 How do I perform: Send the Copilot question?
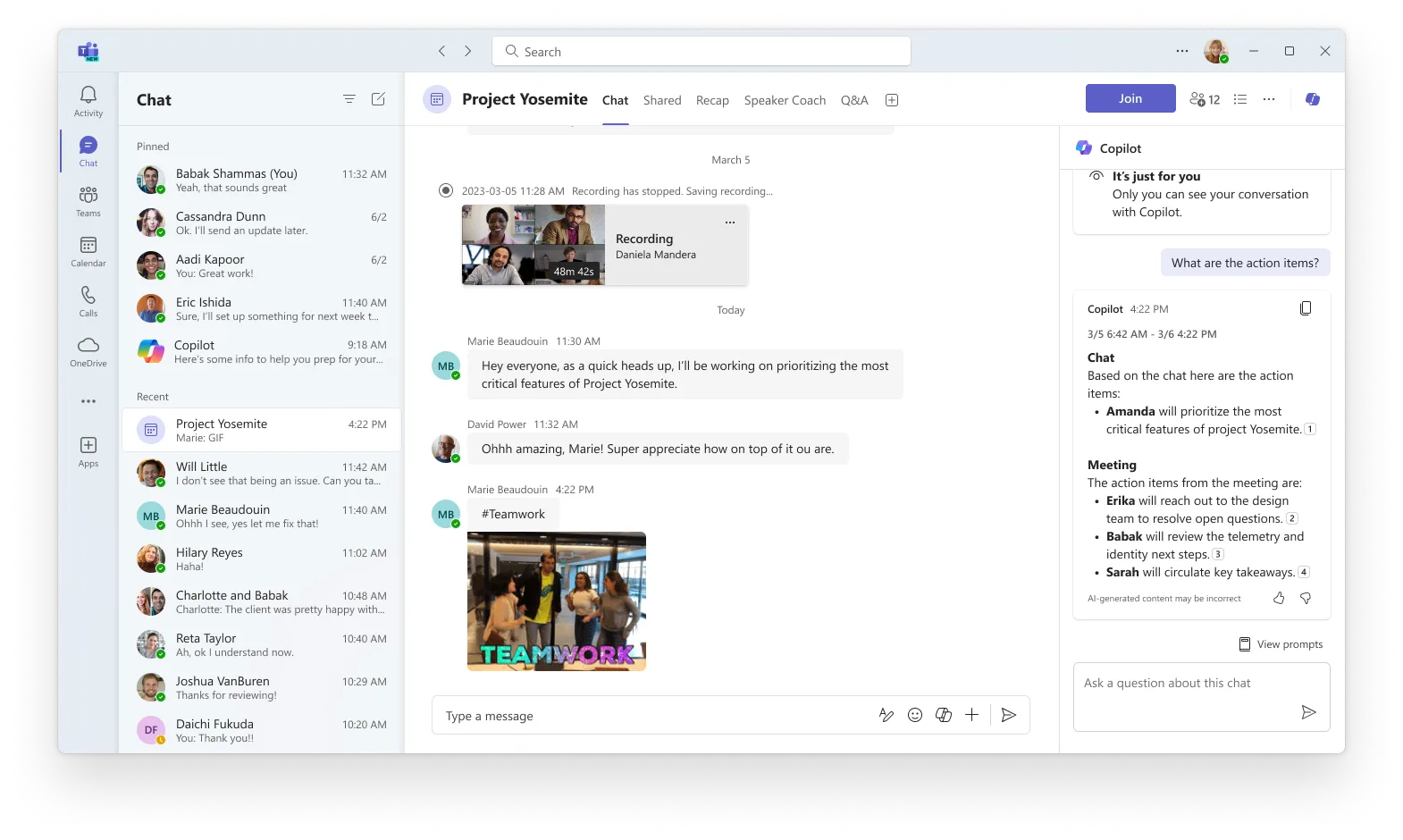coord(1308,712)
